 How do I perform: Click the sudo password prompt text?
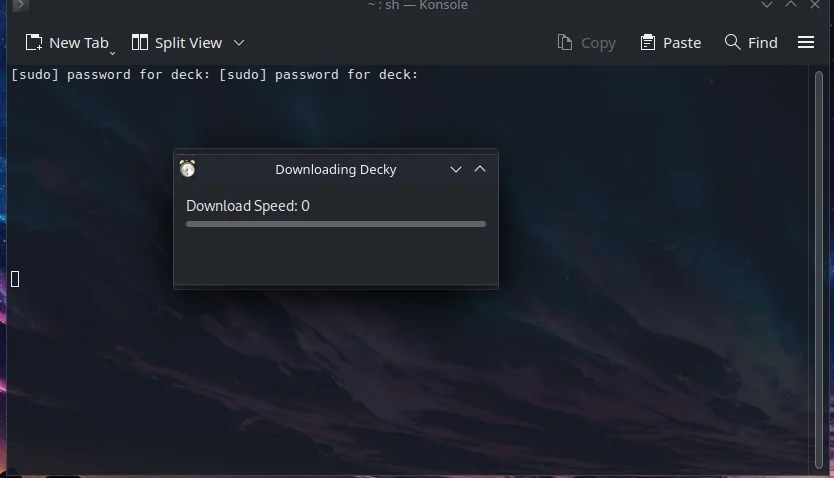tap(215, 74)
